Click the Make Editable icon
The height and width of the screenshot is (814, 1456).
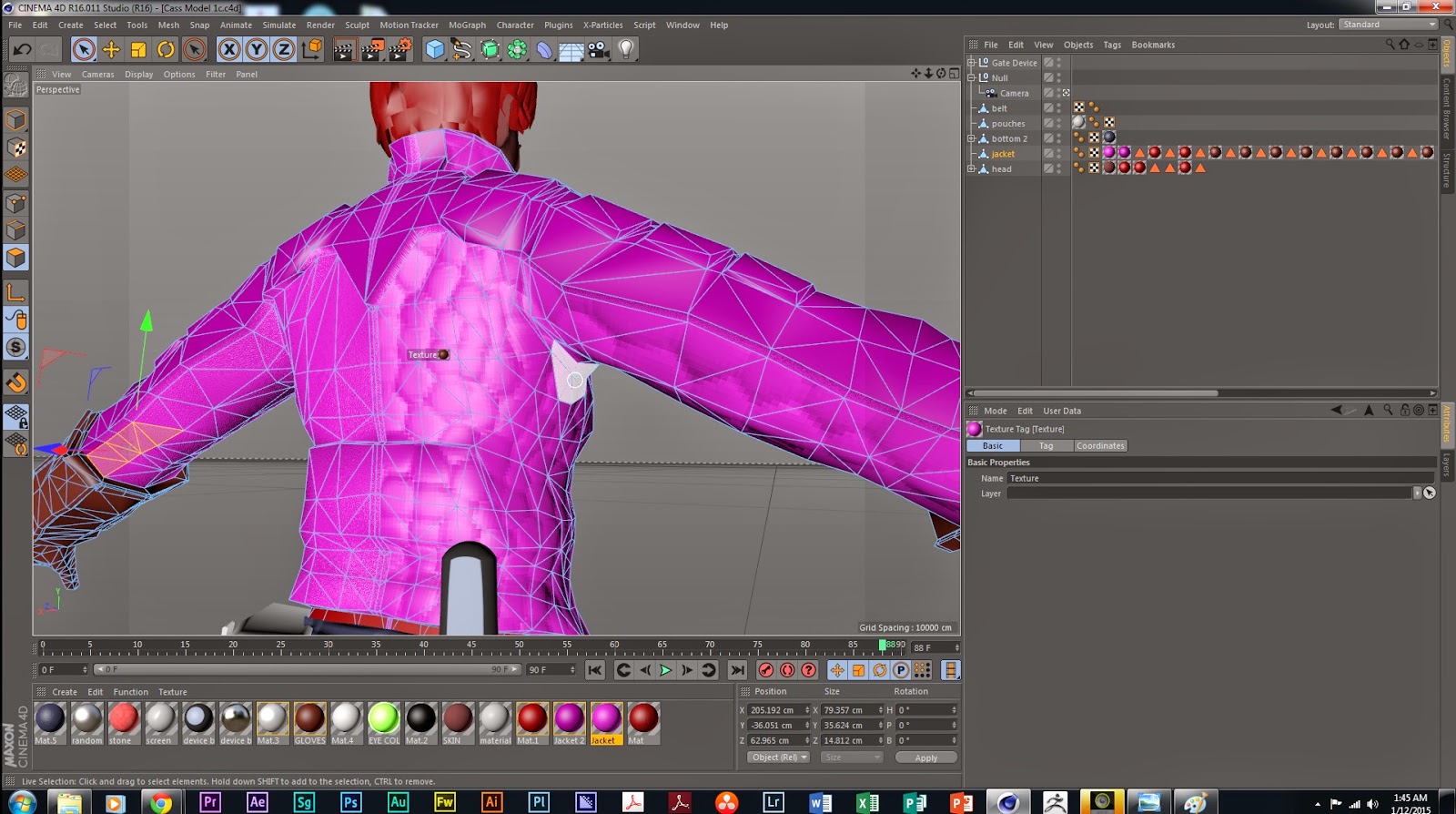coord(15,85)
